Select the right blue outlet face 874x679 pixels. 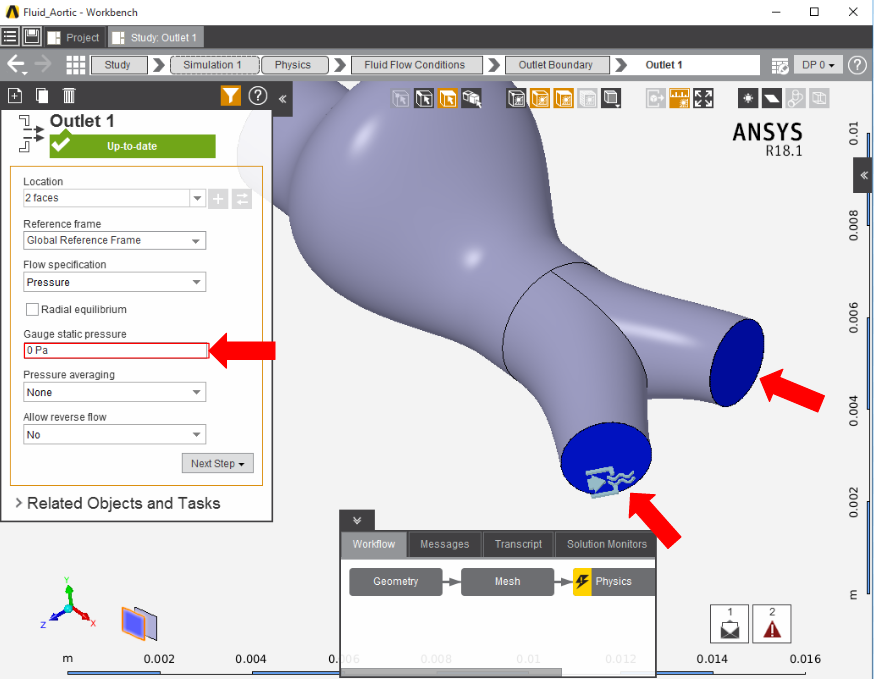(x=736, y=362)
